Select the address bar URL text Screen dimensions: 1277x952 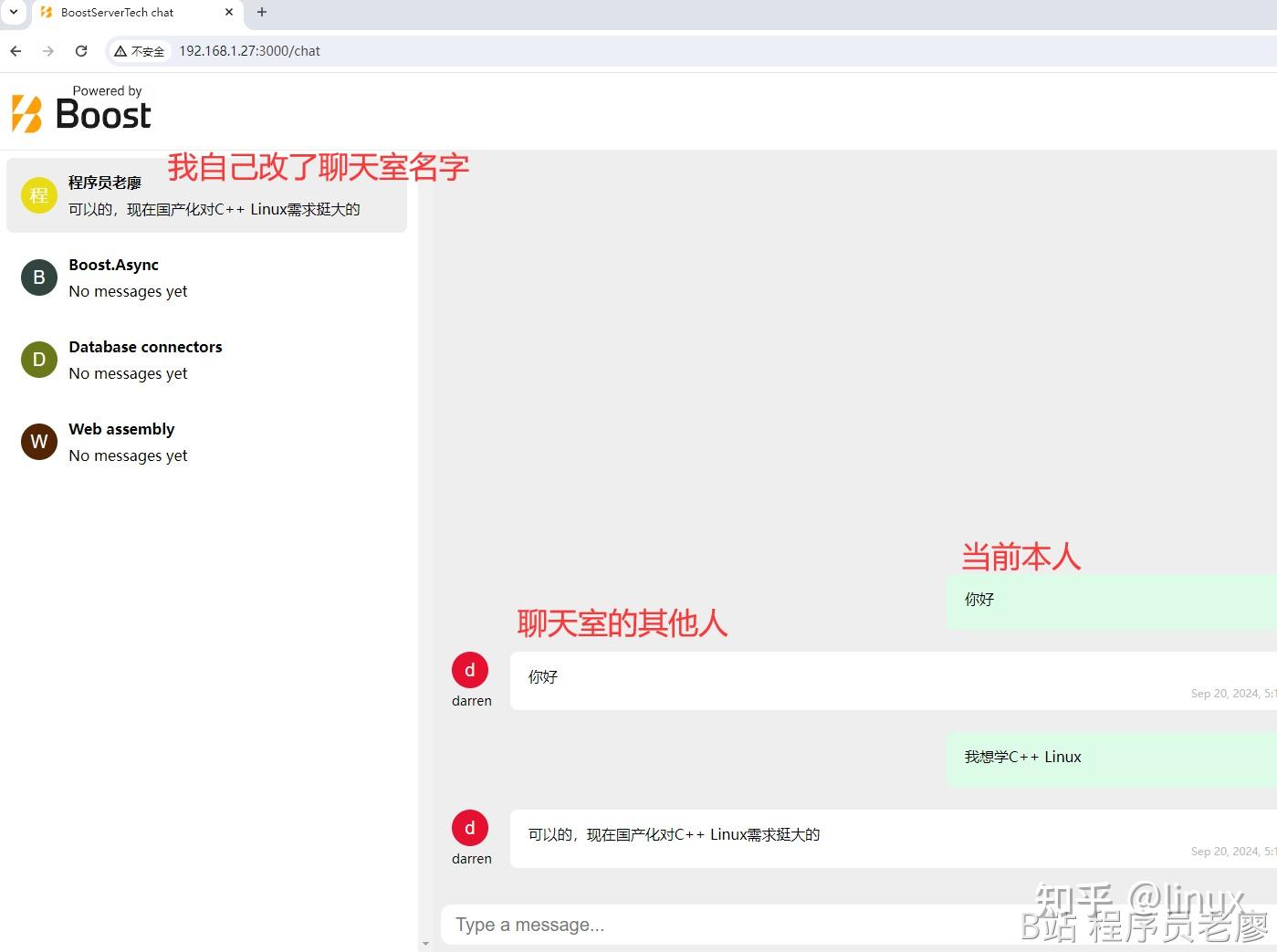(x=248, y=51)
